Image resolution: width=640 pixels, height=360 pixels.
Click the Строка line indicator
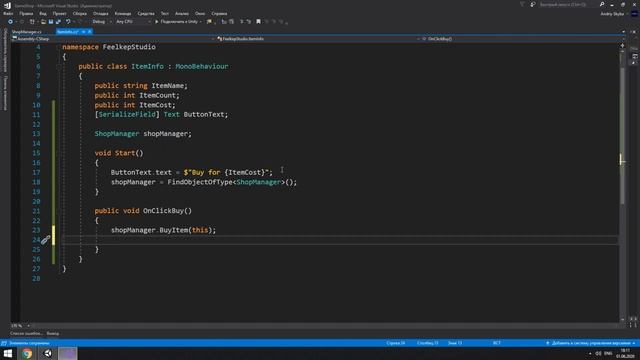pyautogui.click(x=396, y=343)
